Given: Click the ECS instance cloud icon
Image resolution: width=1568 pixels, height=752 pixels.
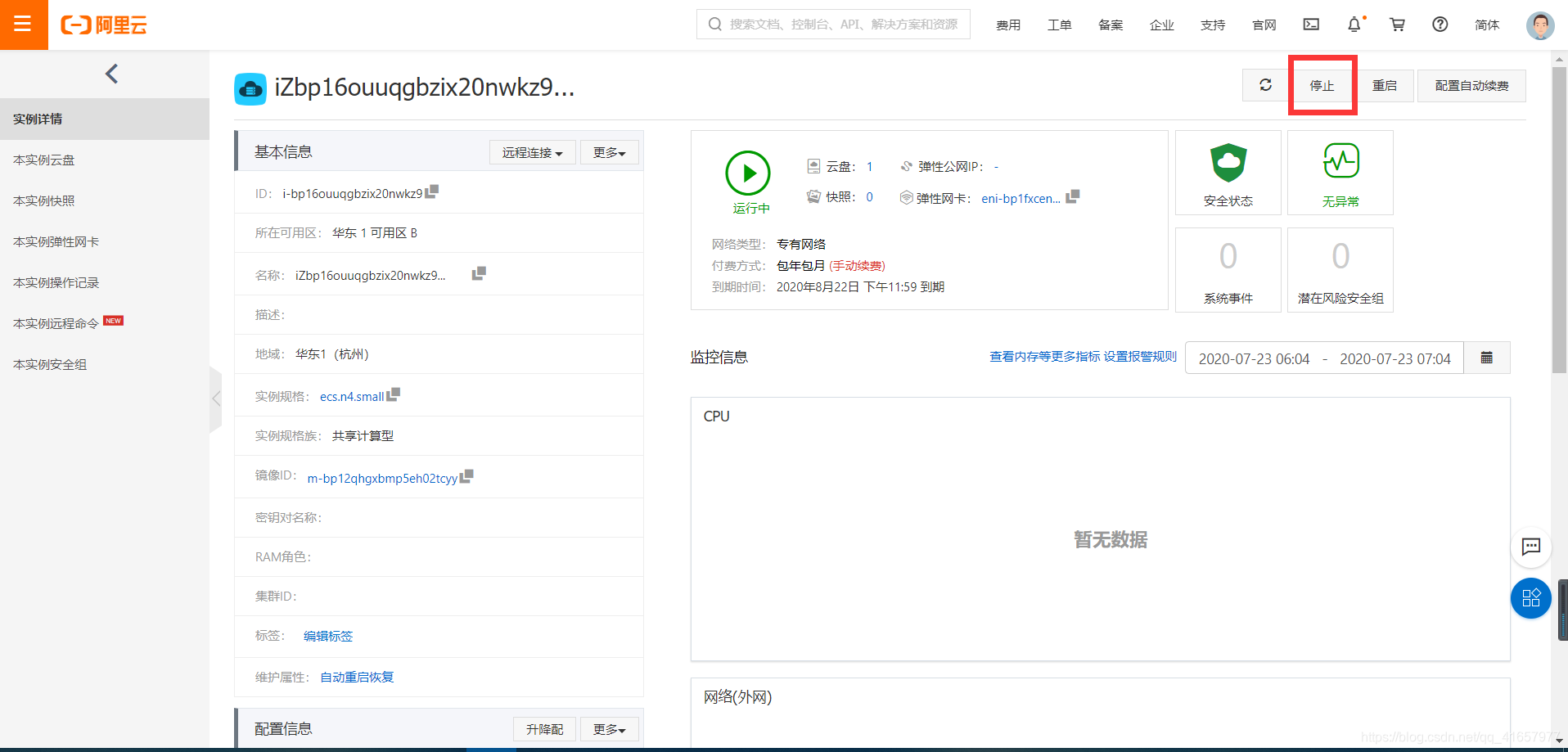Looking at the screenshot, I should tap(250, 89).
